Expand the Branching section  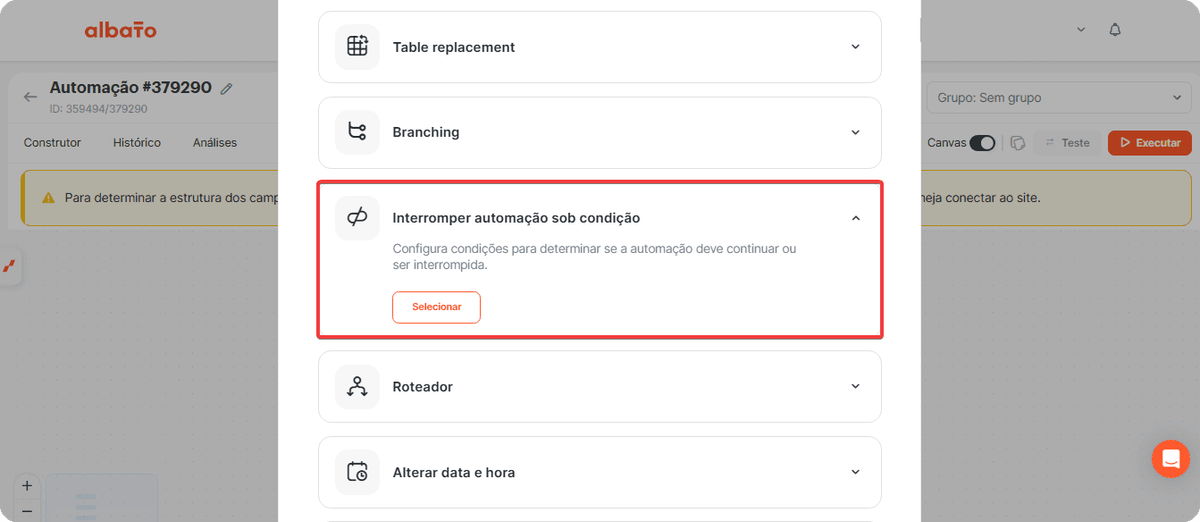855,132
